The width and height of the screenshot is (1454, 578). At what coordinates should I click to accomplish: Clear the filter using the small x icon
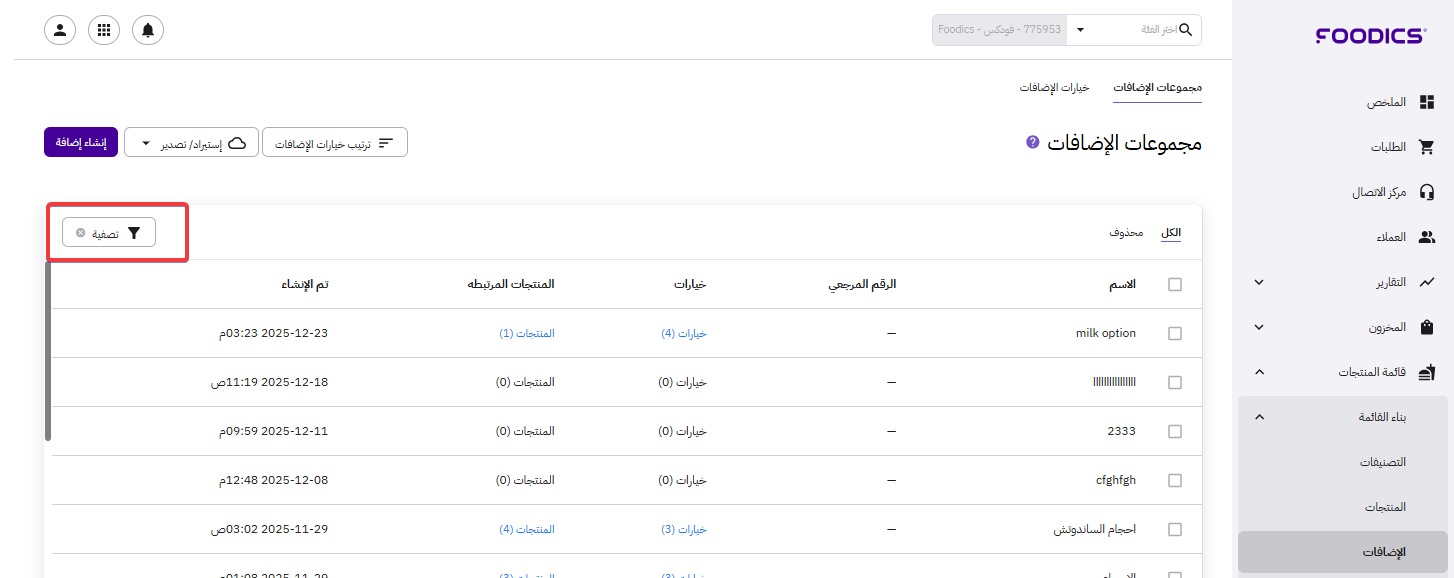click(81, 233)
